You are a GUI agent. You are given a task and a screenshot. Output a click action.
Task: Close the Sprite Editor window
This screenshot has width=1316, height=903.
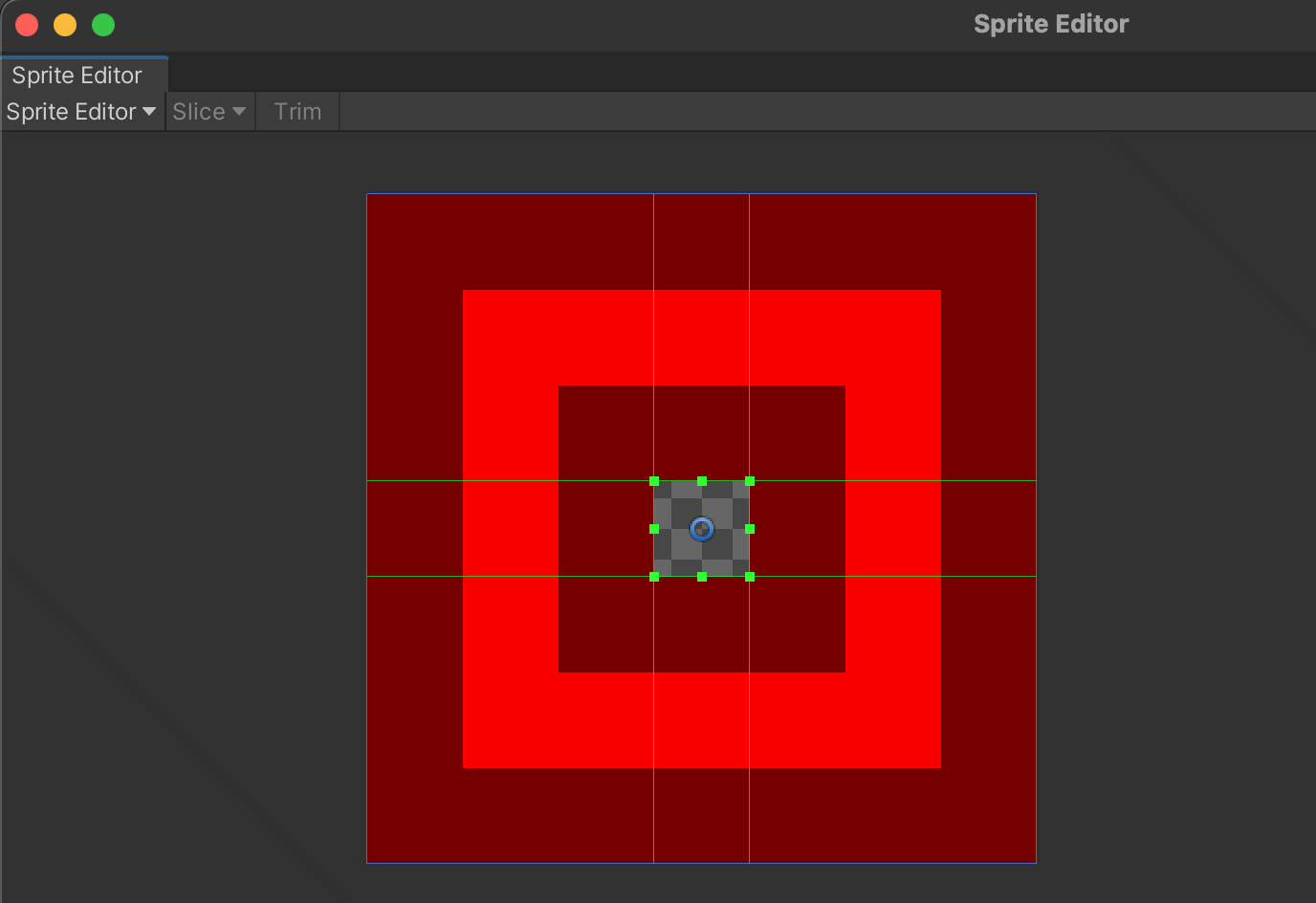27,25
